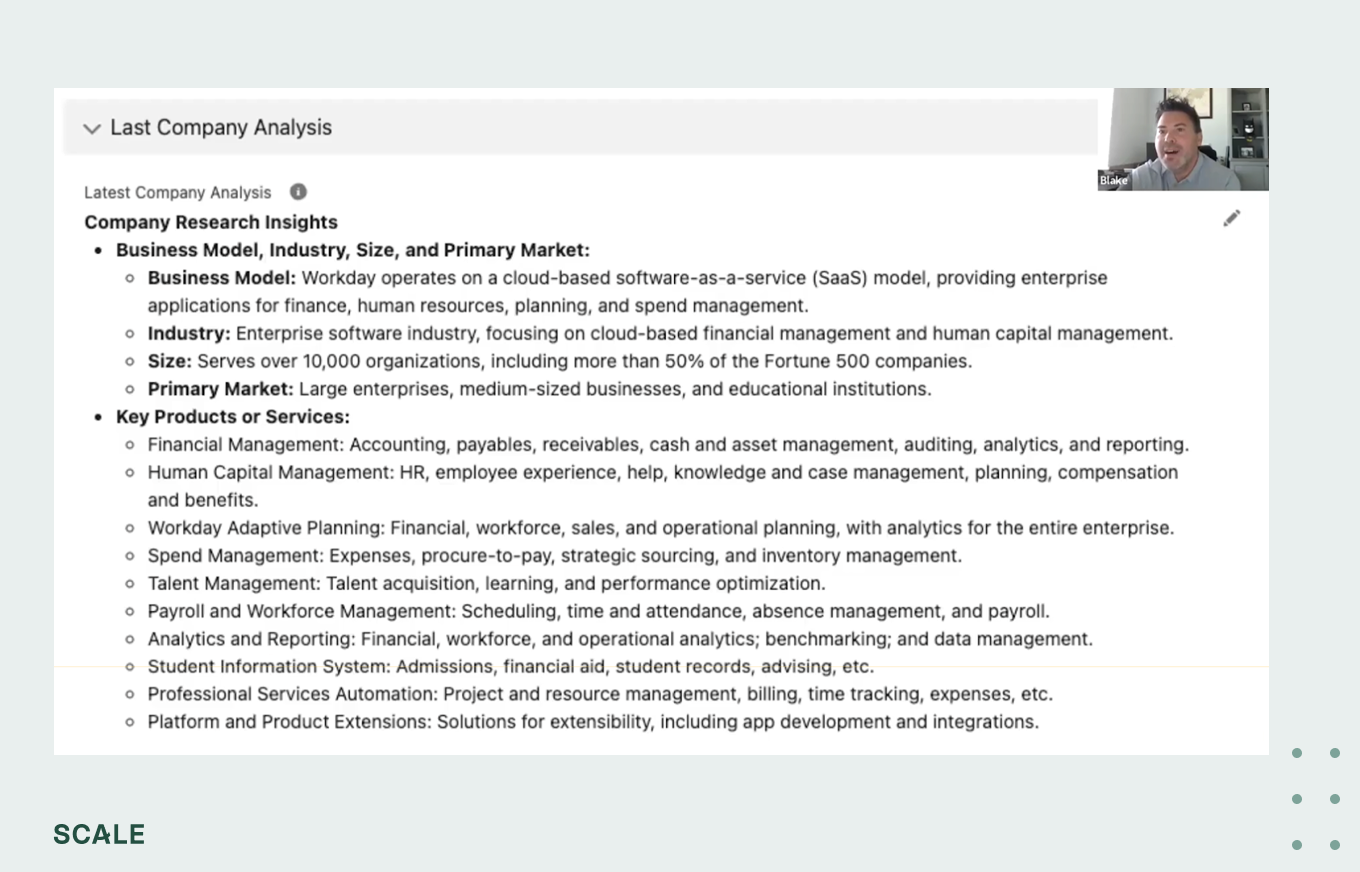Screen dimensions: 1360x872
Task: Click the Student Information System line
Action: click(x=510, y=667)
